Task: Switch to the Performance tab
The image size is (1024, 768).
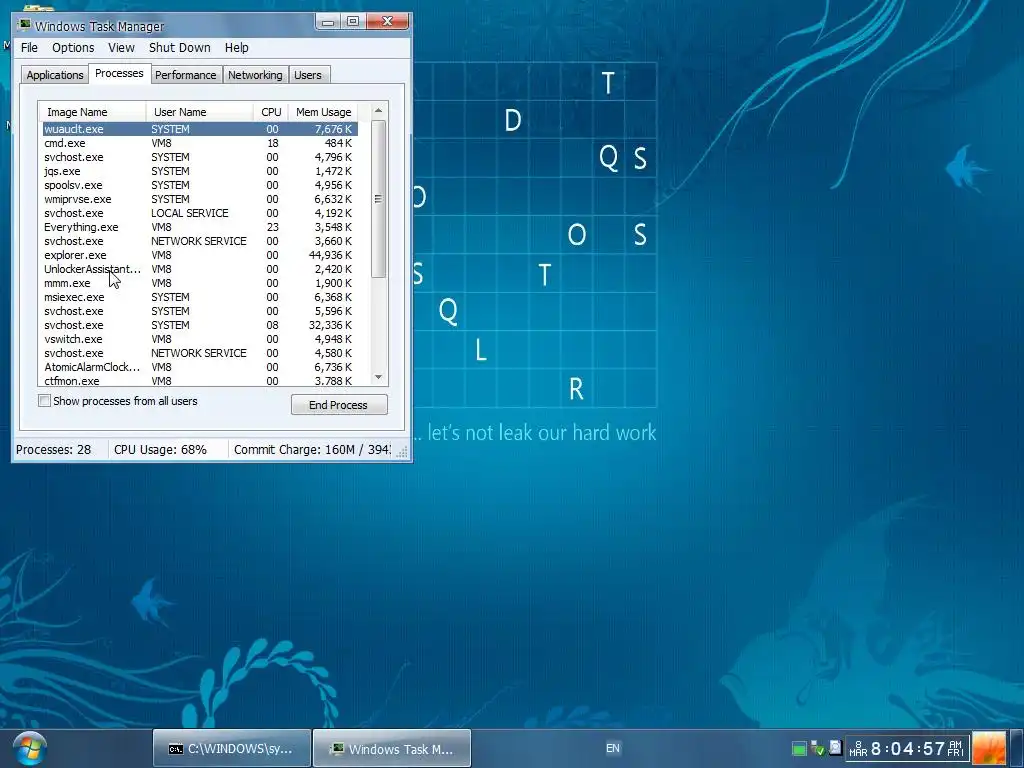Action: (x=185, y=75)
